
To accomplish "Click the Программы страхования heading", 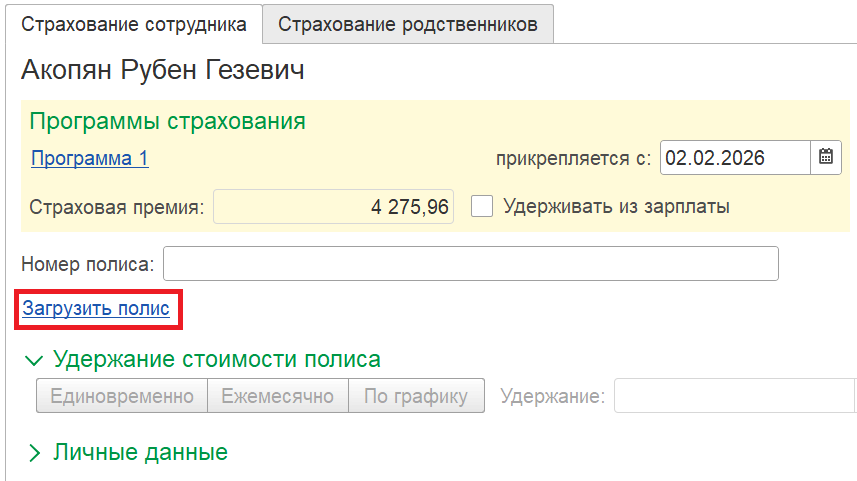I will (x=167, y=122).
